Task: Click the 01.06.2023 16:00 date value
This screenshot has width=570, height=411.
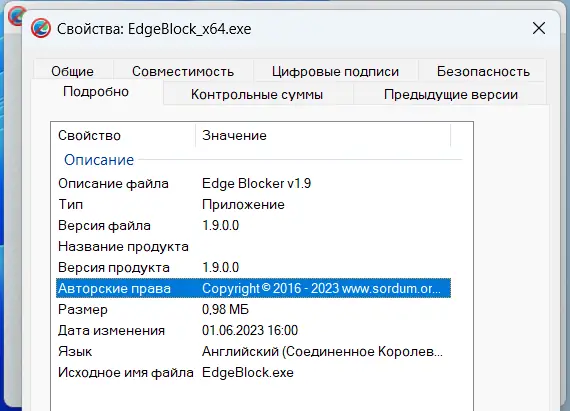Action: pos(250,331)
